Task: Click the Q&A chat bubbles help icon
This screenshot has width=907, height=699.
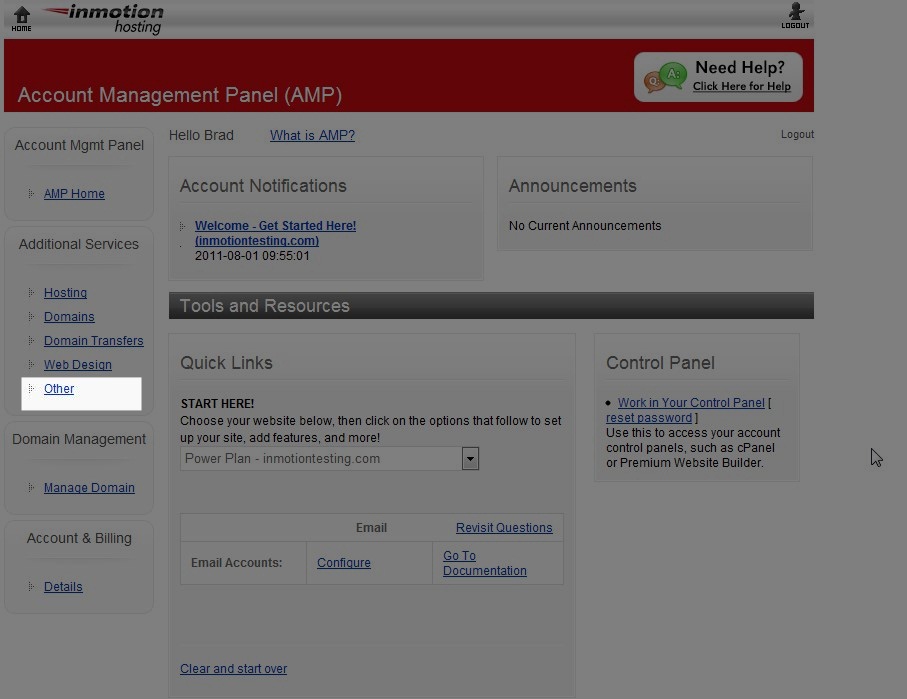Action: [666, 78]
